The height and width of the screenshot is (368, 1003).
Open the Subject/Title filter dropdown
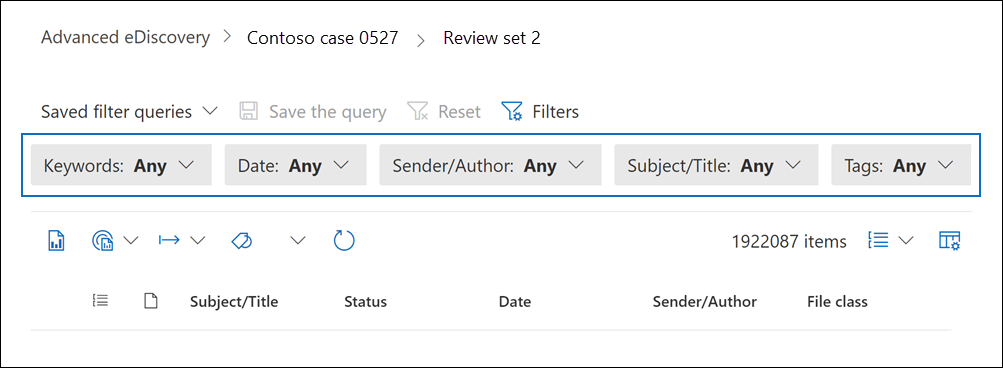click(x=716, y=166)
